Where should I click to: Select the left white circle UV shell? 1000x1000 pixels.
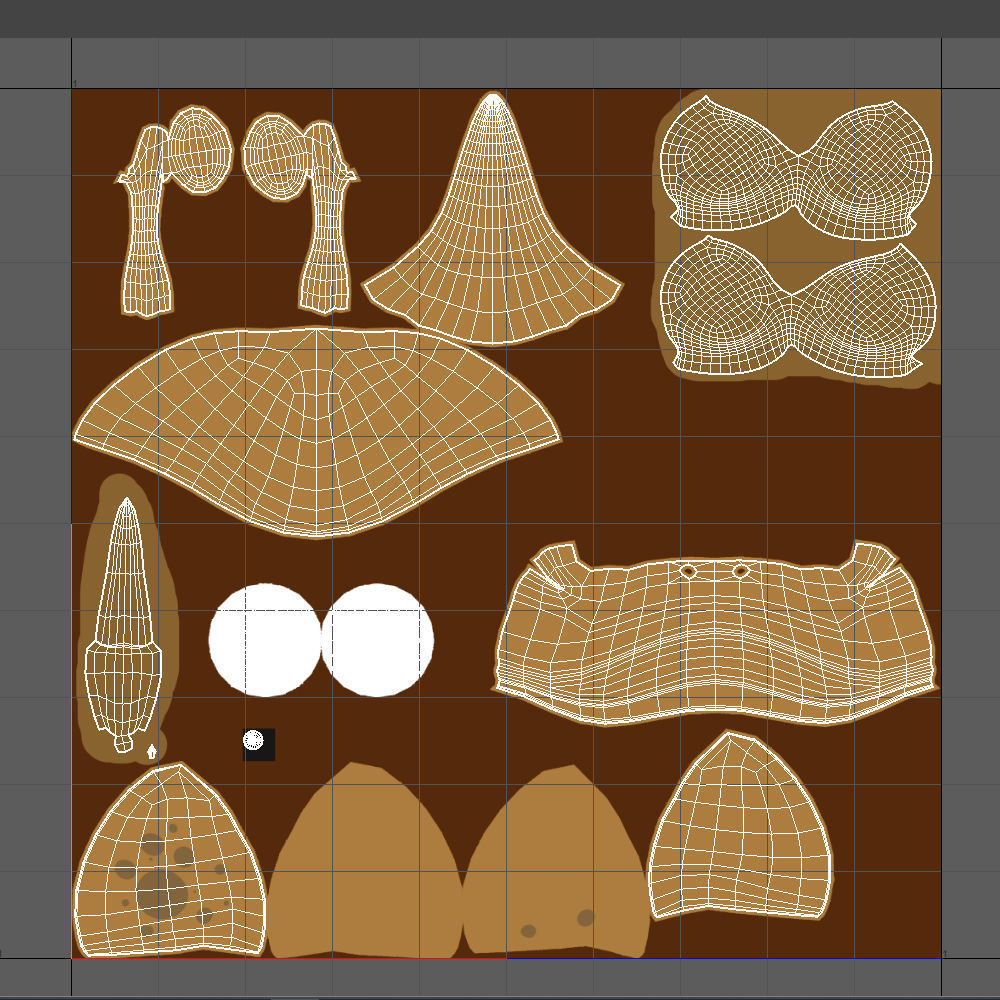265,640
